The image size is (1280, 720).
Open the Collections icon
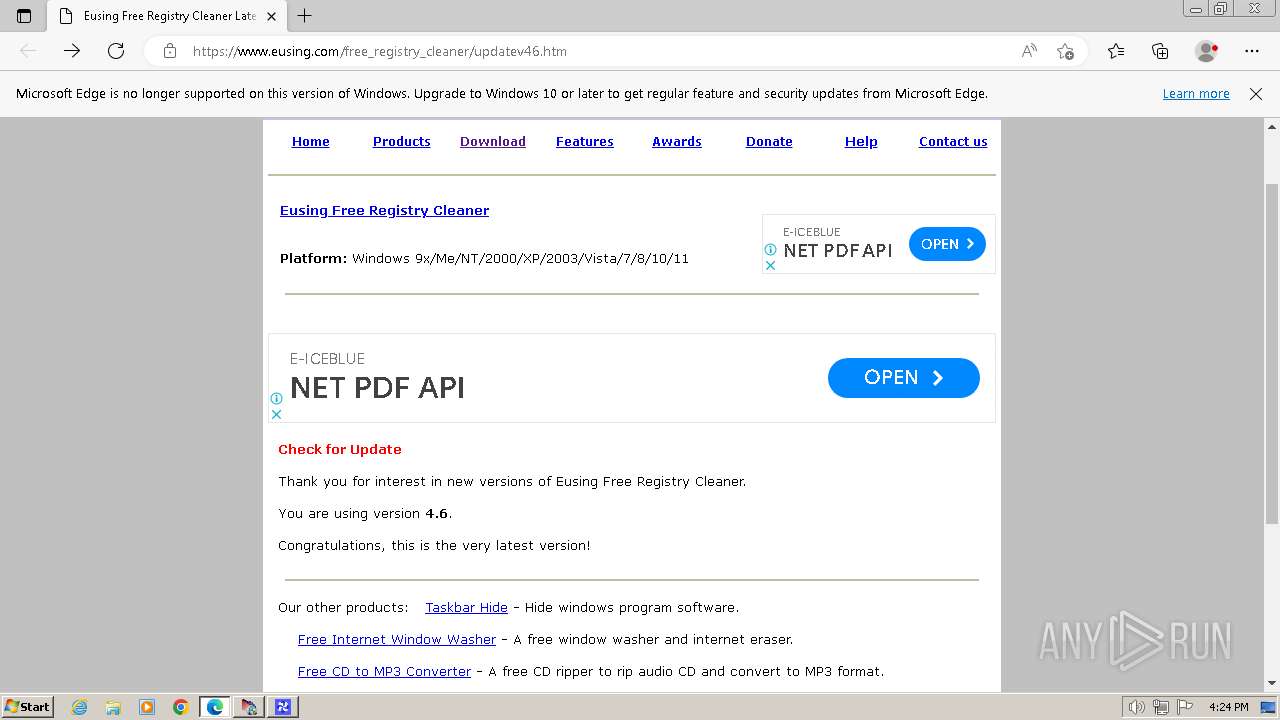pyautogui.click(x=1160, y=51)
